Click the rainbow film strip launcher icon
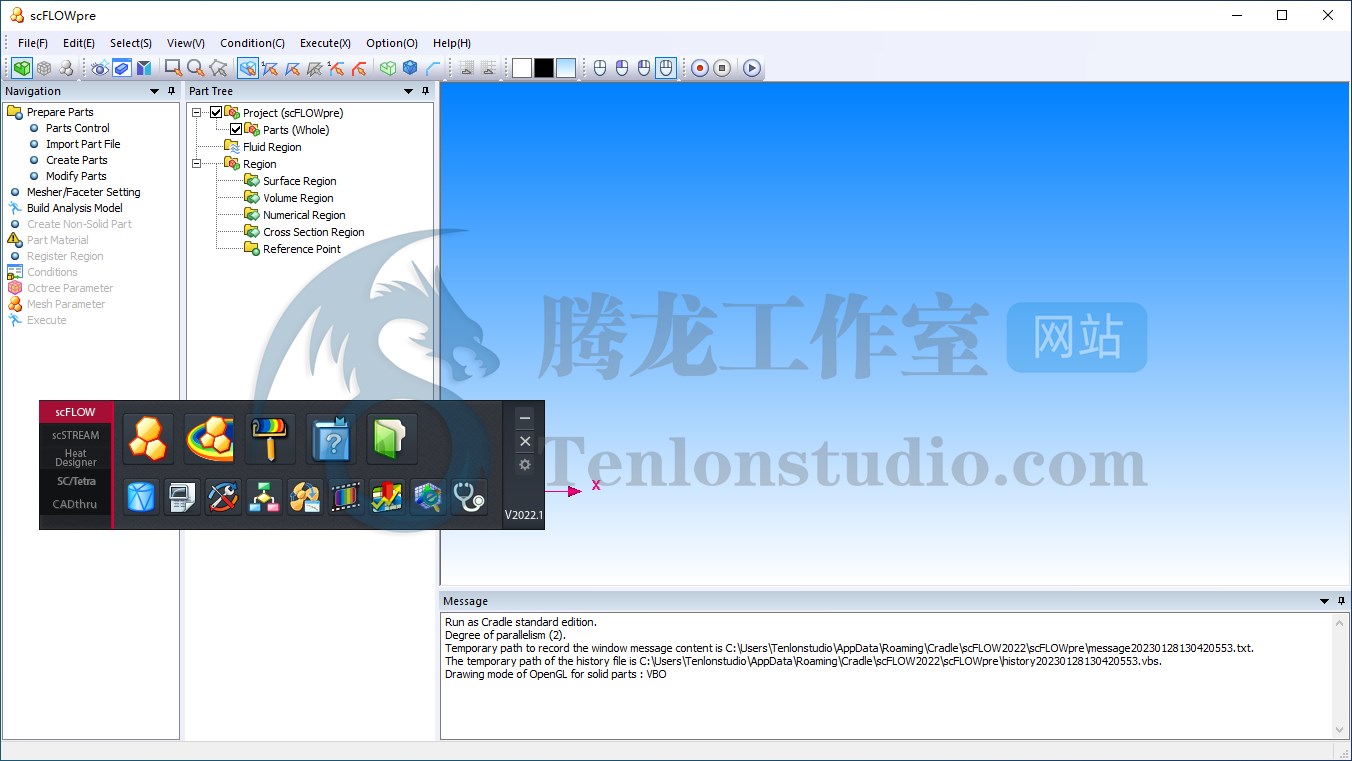This screenshot has height=761, width=1352. click(x=346, y=497)
